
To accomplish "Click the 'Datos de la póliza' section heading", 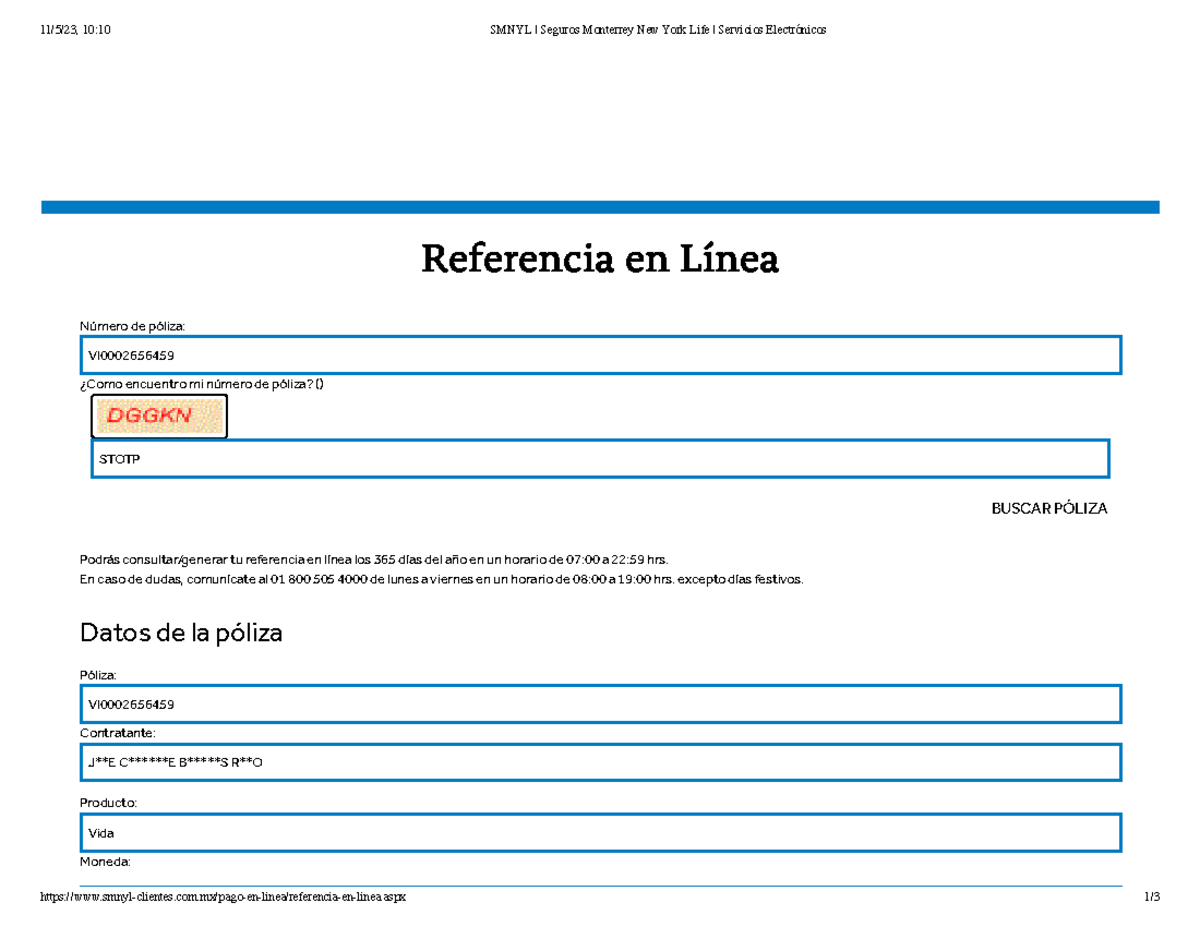I will pyautogui.click(x=181, y=633).
